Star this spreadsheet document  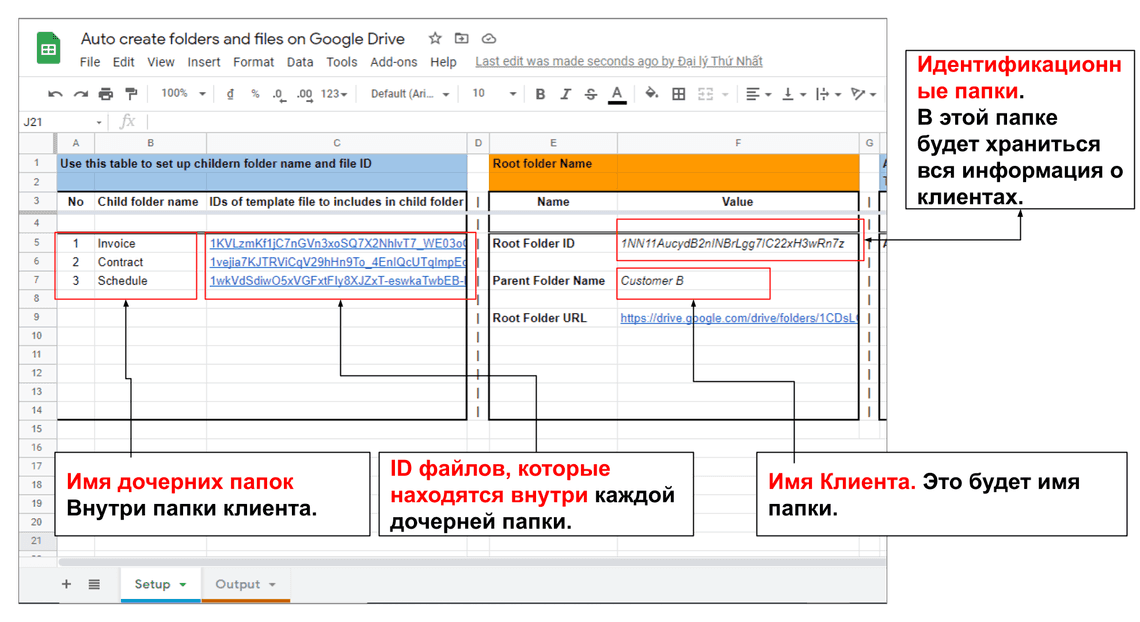tap(435, 39)
